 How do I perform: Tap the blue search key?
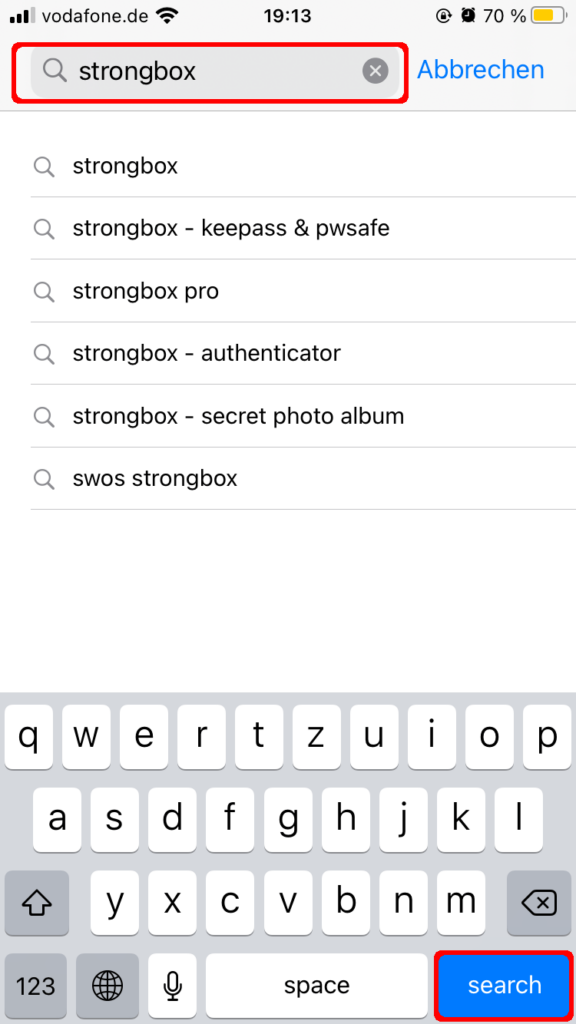(x=504, y=985)
